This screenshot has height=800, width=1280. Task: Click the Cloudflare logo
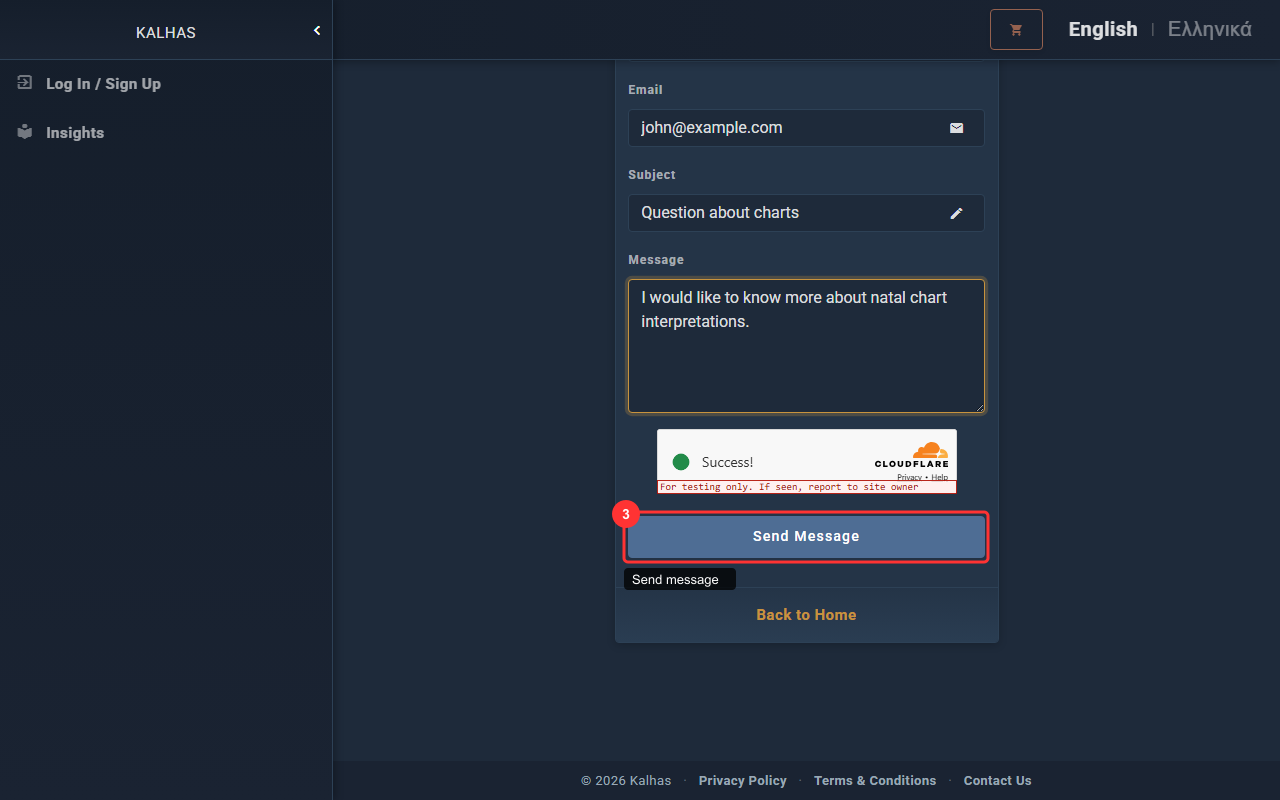pos(912,455)
